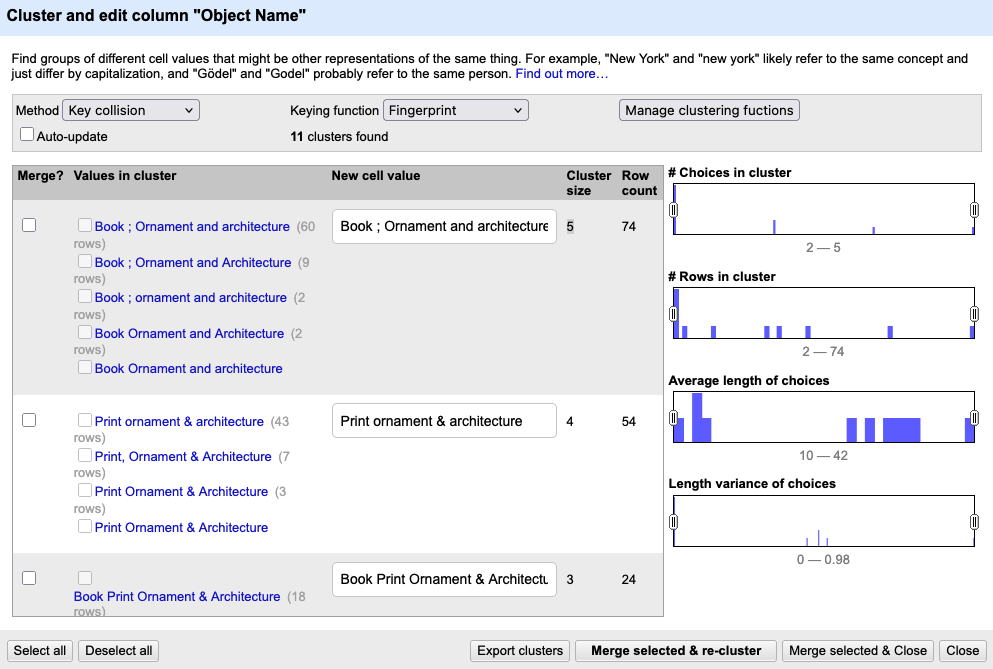Screen dimensions: 993x669
Task: Tick checkbox beside 'Book ; Ornament and architecture' (60 rows)
Action: pos(85,225)
